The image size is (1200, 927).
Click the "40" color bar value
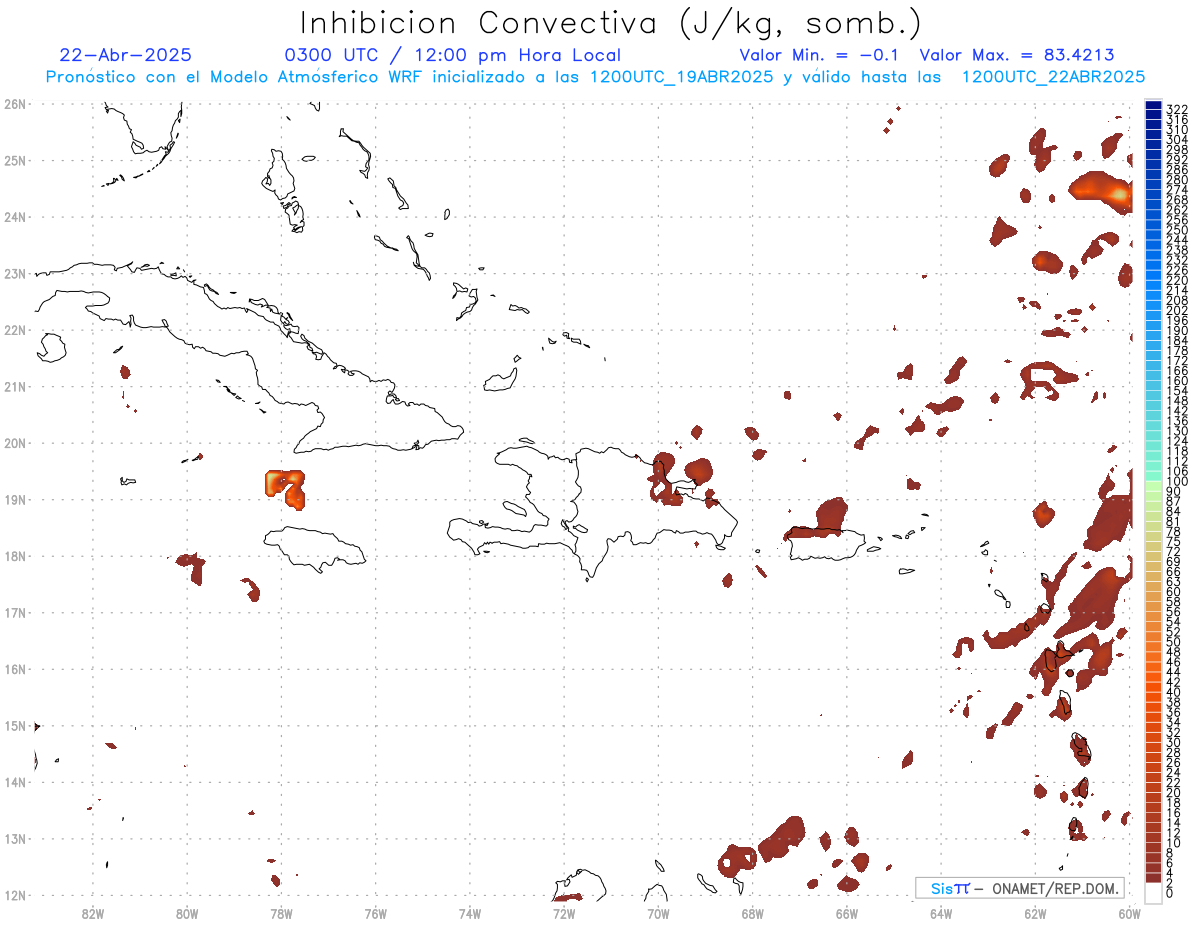pyautogui.click(x=1173, y=692)
